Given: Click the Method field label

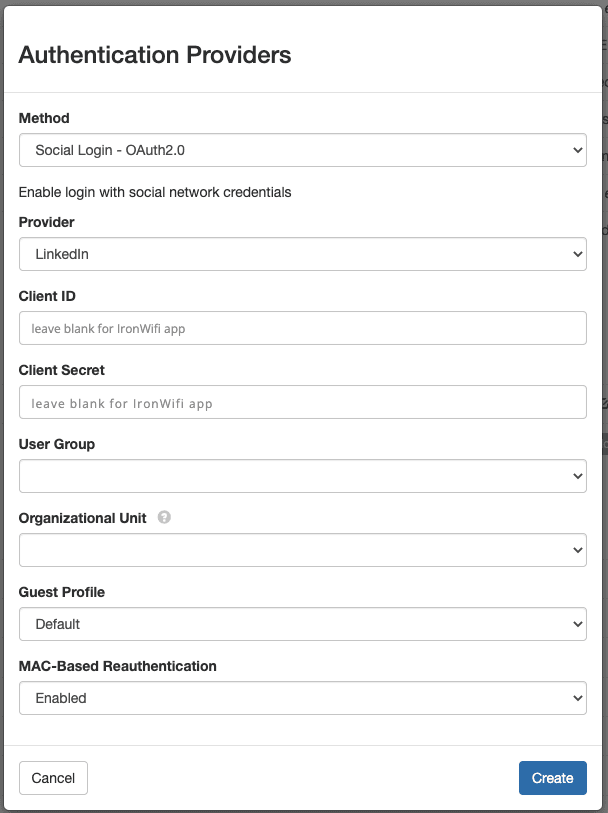Looking at the screenshot, I should (x=44, y=118).
